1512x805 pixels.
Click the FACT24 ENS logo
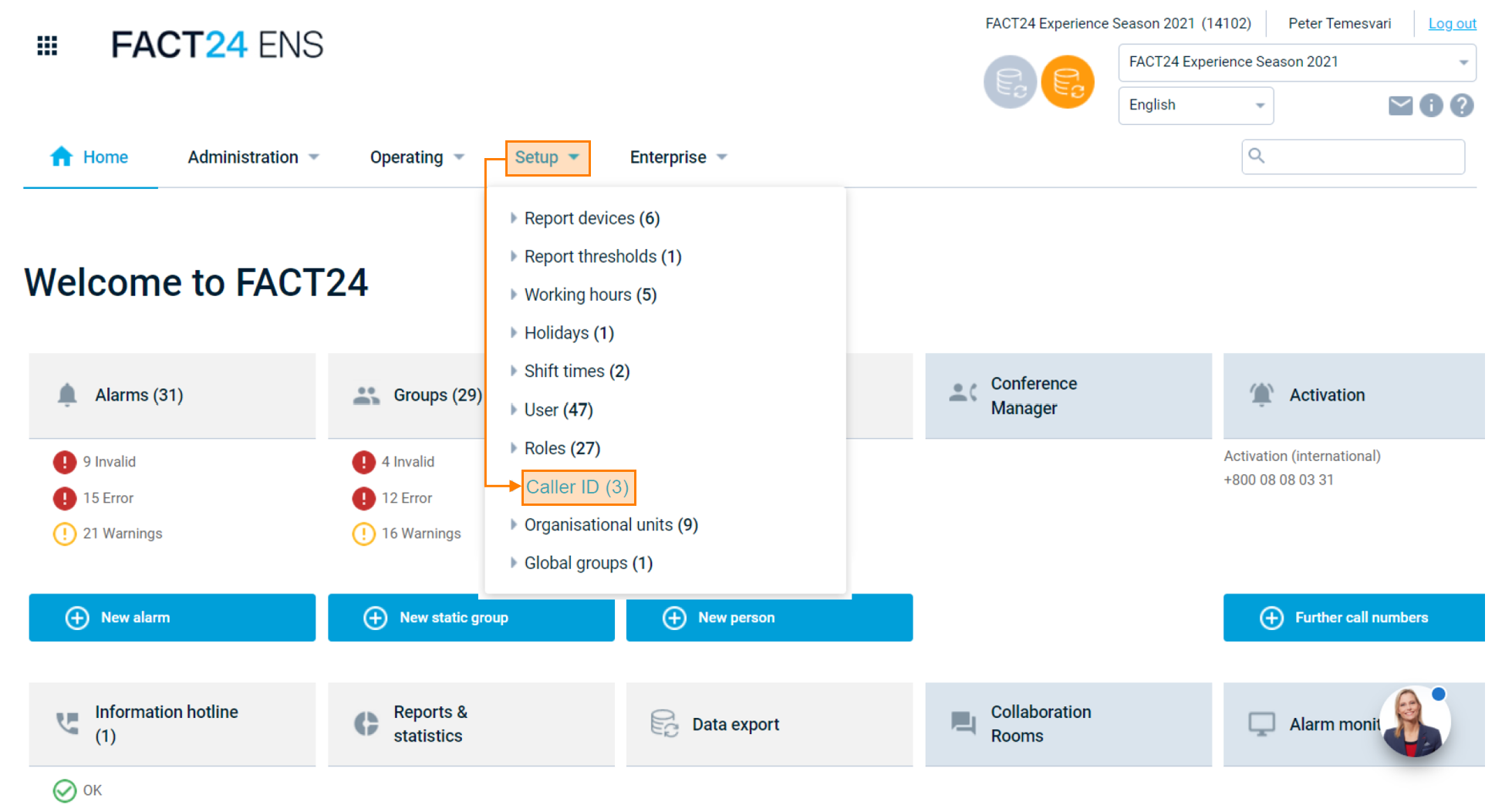[x=218, y=45]
